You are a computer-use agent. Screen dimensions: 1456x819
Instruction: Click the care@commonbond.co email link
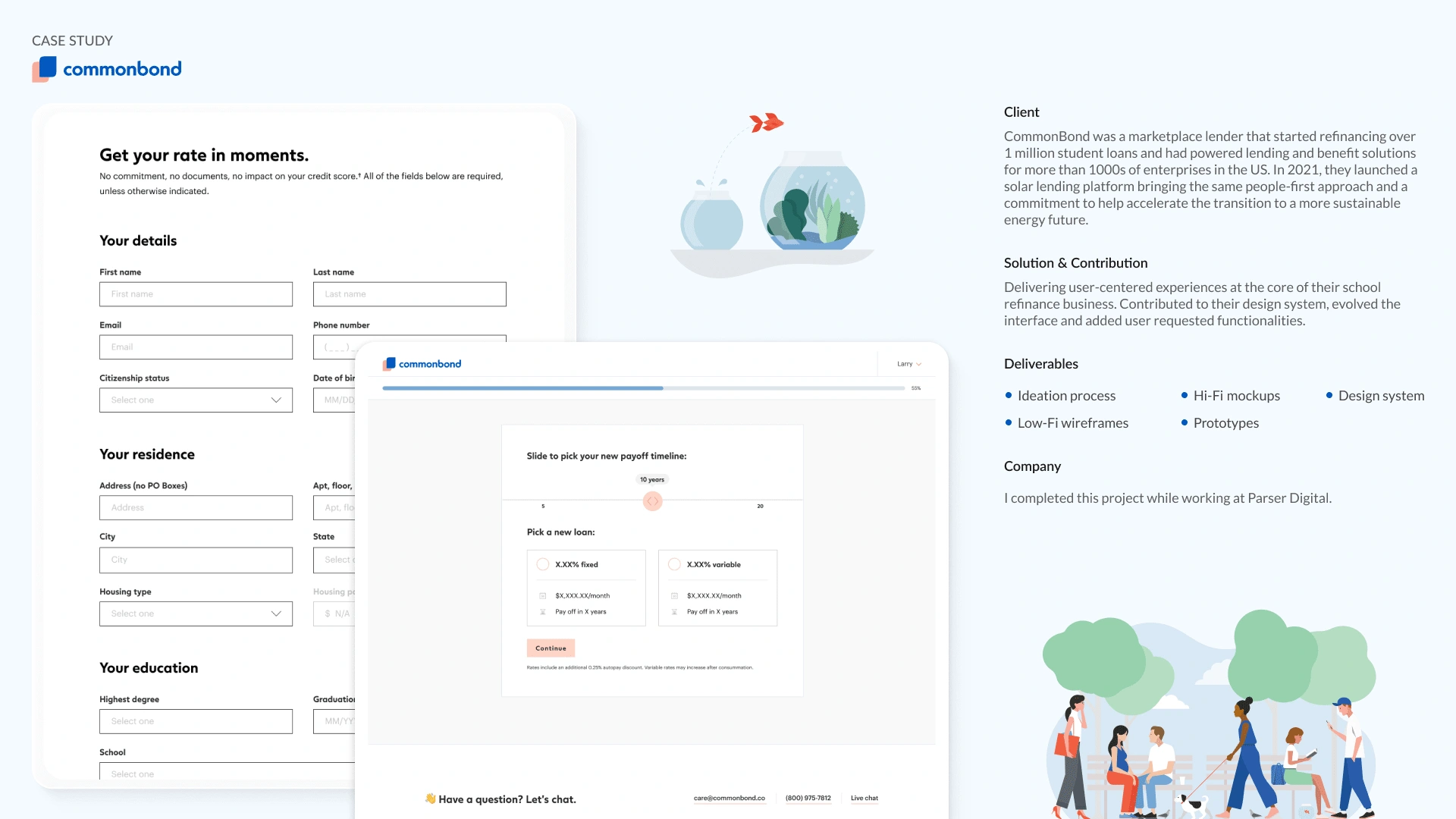pos(730,799)
